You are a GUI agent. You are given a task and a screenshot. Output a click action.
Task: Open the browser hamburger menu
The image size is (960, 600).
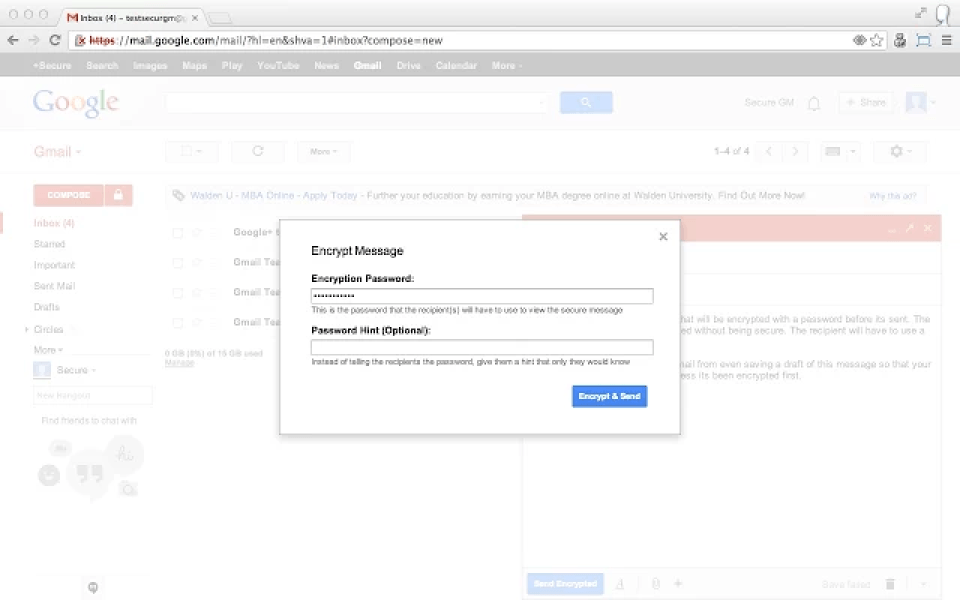(x=947, y=40)
